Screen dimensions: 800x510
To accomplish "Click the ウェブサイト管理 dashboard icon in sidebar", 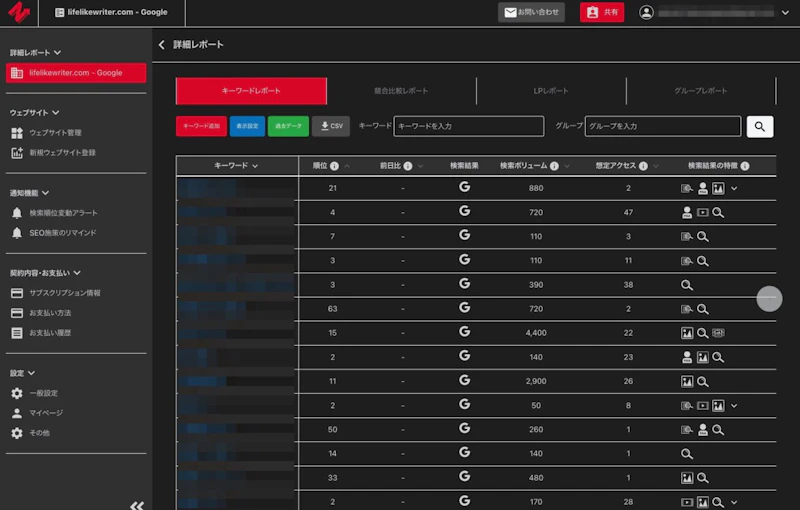I will (x=17, y=133).
